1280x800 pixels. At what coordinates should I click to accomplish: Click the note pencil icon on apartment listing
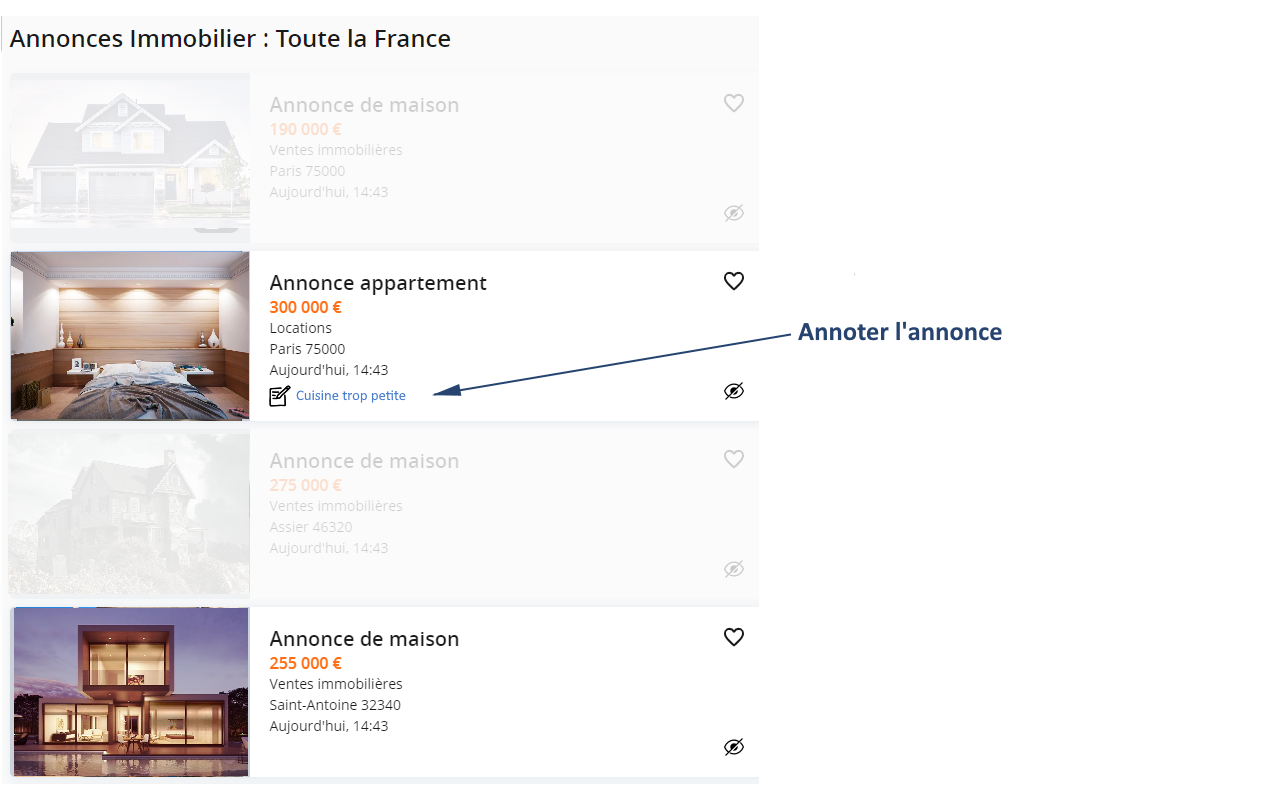(x=280, y=396)
